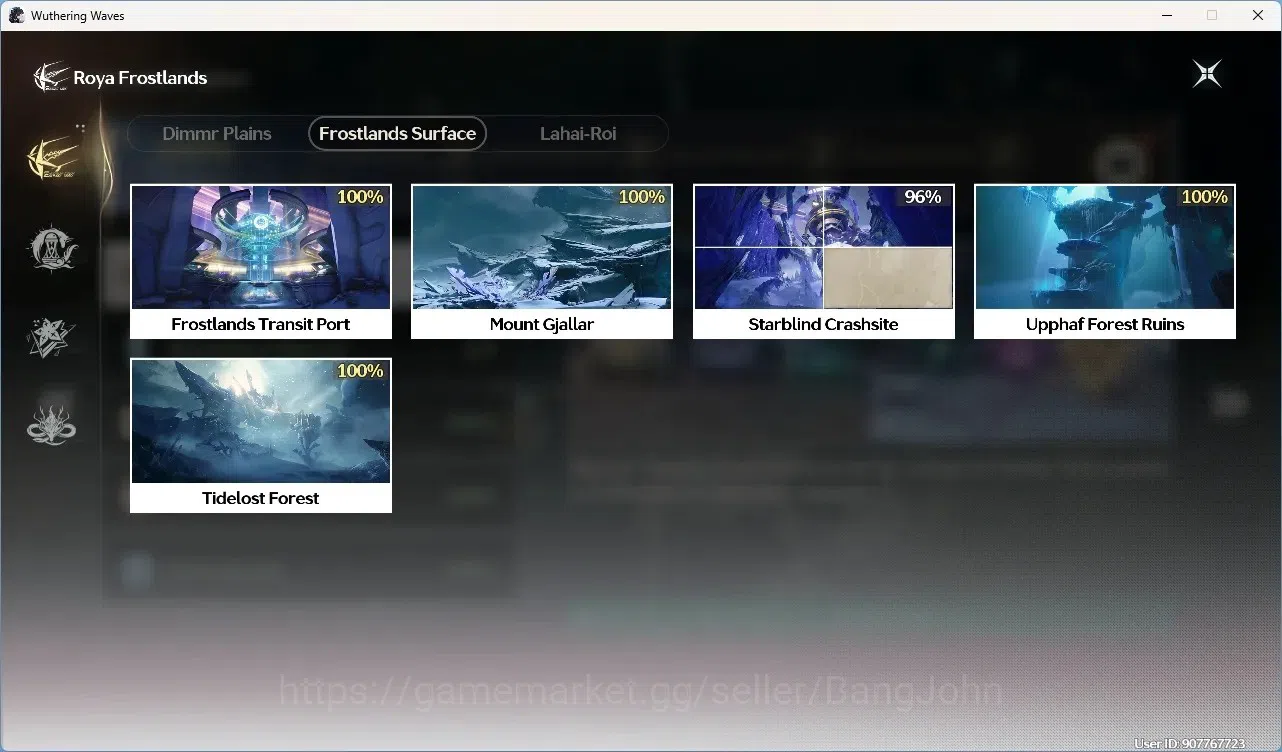Open the Tidelost Forest area card
This screenshot has width=1282, height=752.
pyautogui.click(x=261, y=436)
